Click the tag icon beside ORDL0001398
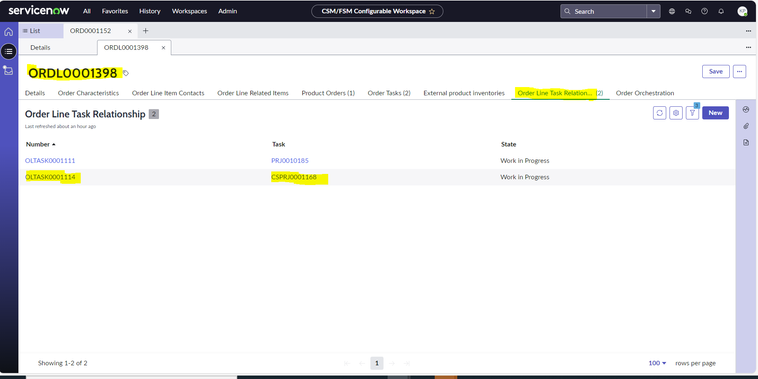Viewport: 758px width, 379px height. click(126, 73)
